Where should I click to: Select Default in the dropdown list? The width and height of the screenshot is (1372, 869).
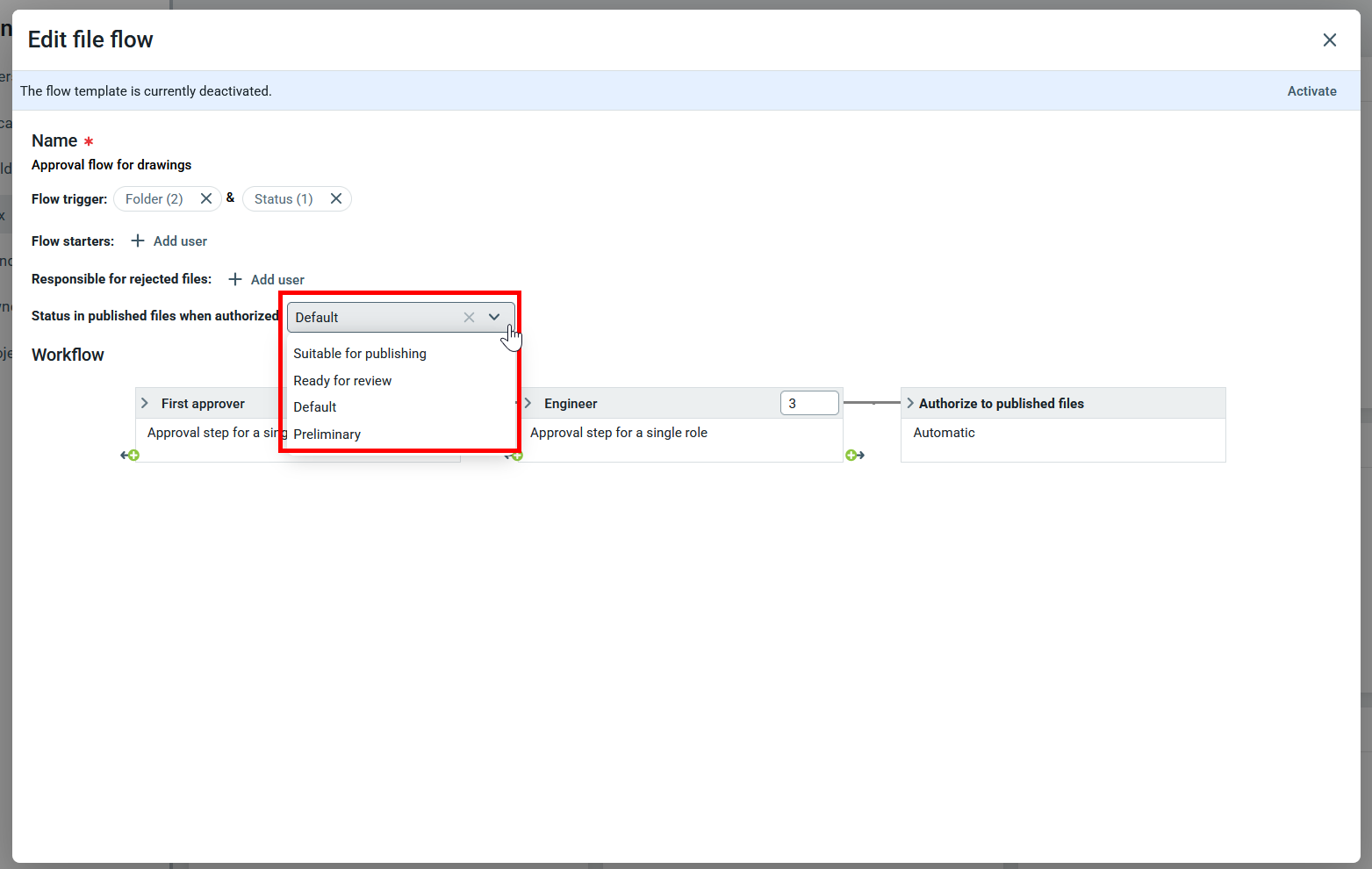pos(315,406)
